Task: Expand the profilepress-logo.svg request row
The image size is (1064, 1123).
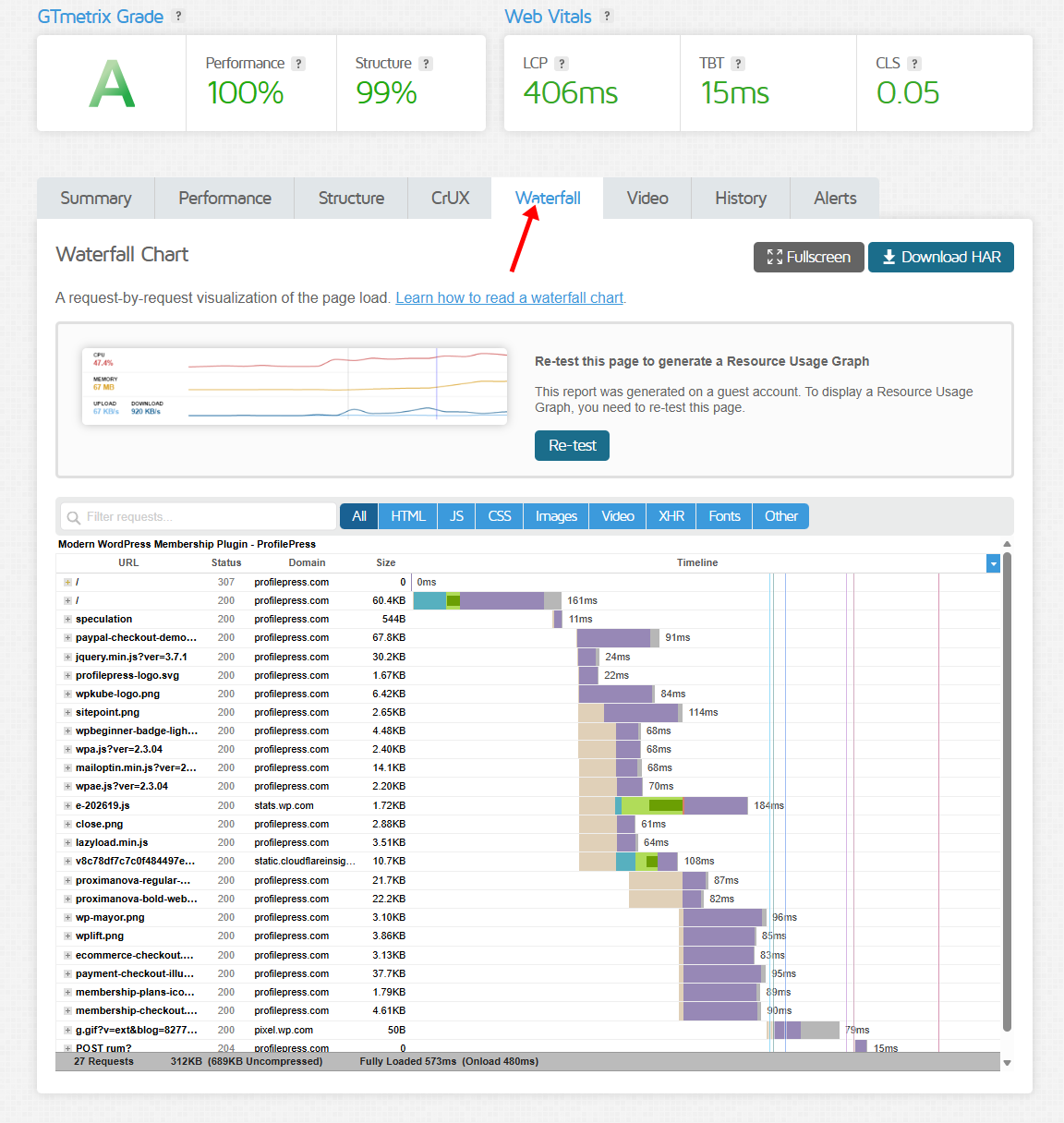Action: click(67, 676)
